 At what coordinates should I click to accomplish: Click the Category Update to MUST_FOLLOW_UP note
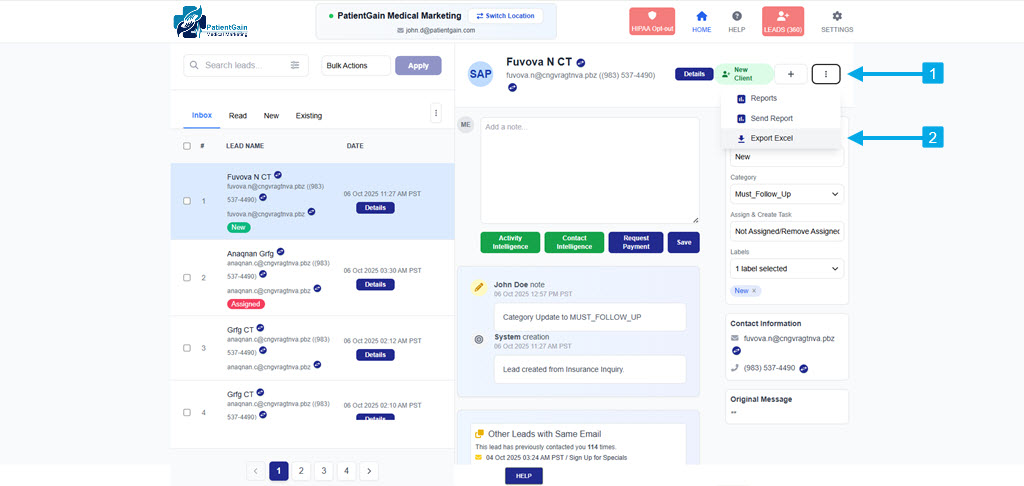coord(590,317)
